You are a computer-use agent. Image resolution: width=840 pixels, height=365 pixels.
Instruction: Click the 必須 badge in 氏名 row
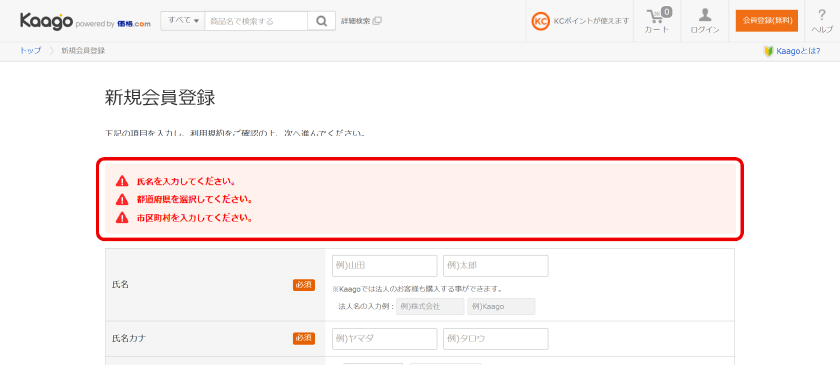[304, 285]
